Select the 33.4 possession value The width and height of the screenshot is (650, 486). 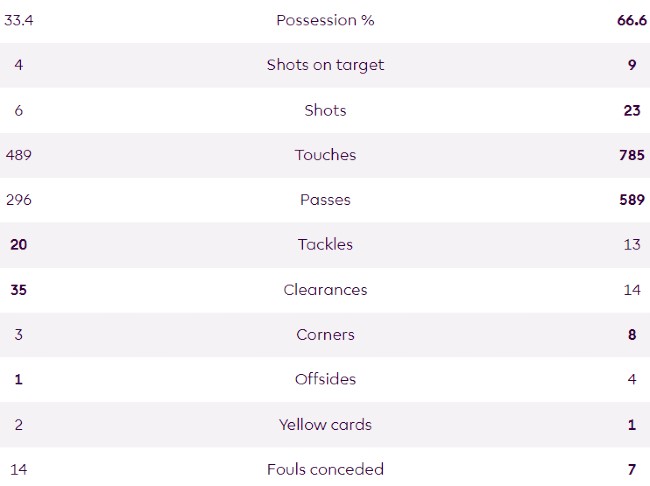click(x=18, y=20)
